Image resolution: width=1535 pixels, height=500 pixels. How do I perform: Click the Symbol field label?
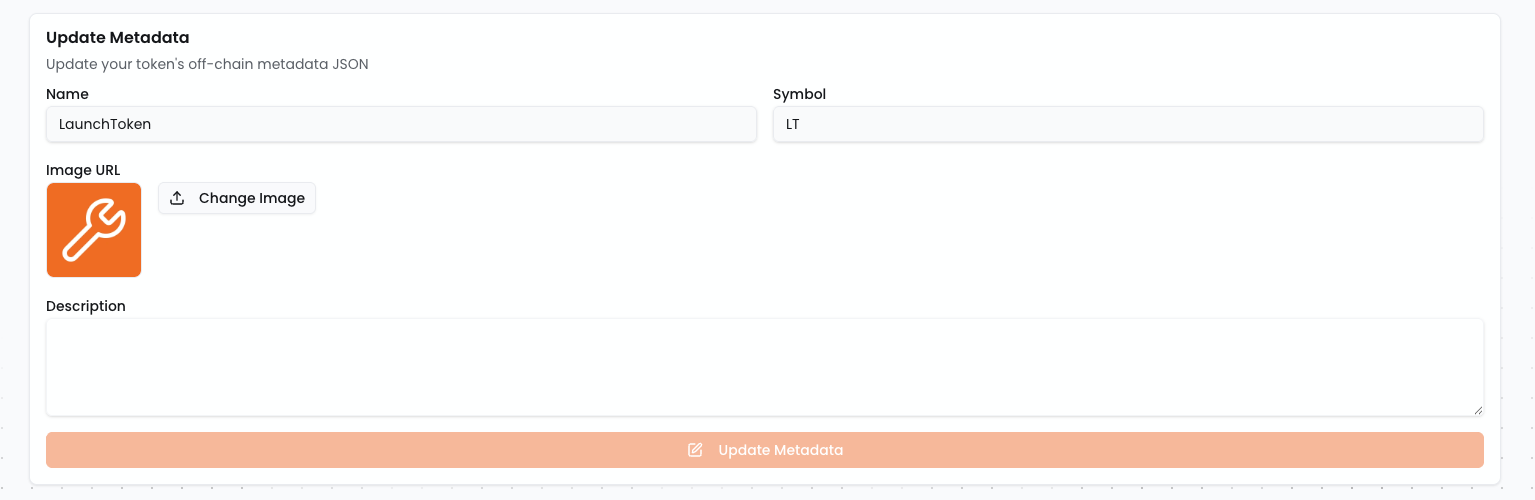tap(799, 94)
